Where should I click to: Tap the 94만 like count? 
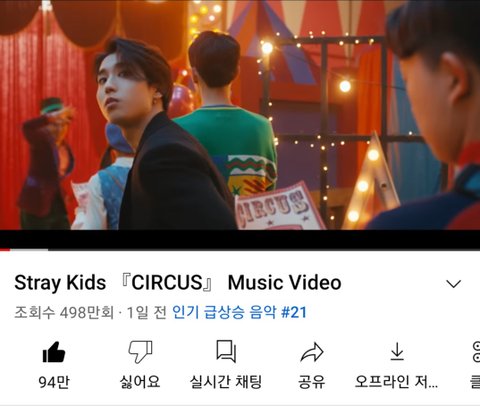point(54,382)
